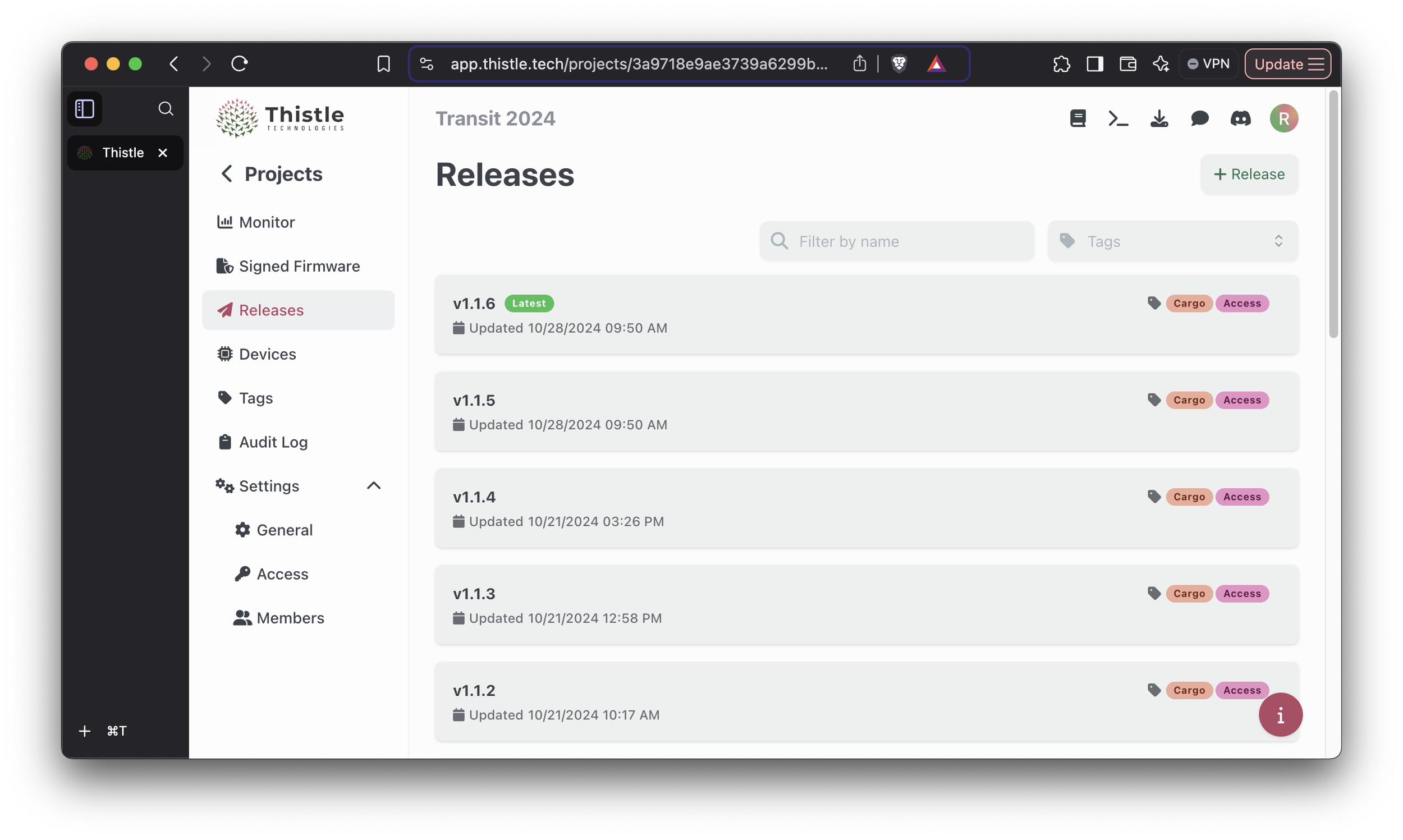The width and height of the screenshot is (1403, 840).
Task: Open the Access settings page
Action: tap(282, 573)
